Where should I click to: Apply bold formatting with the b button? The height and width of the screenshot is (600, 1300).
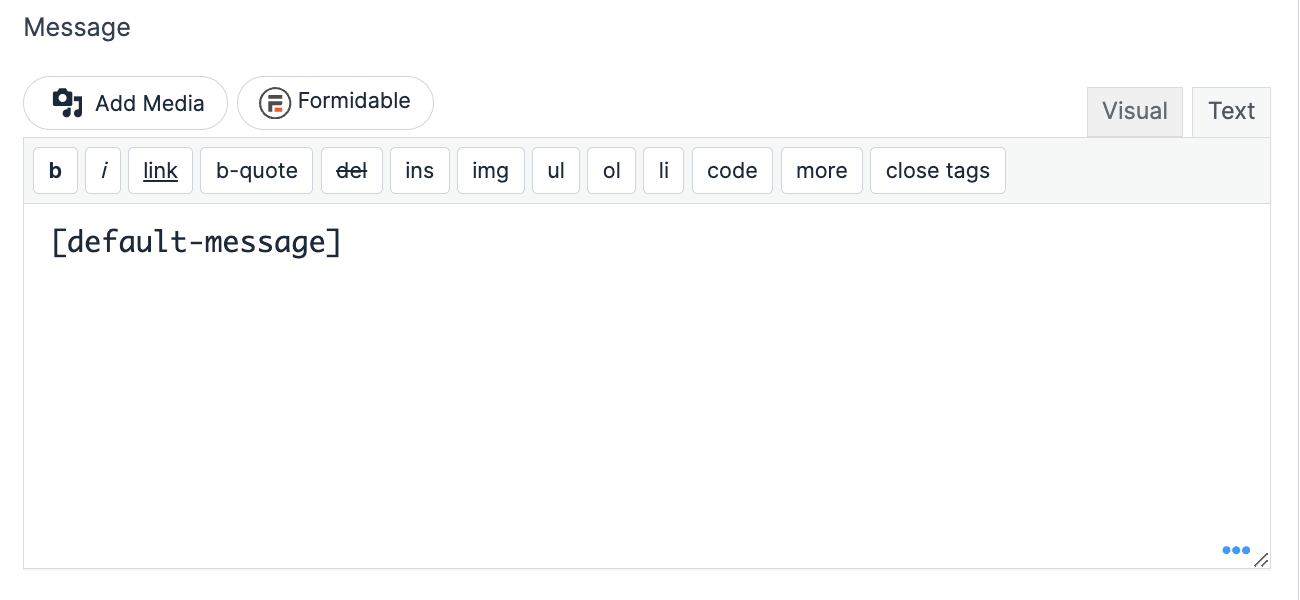(55, 170)
